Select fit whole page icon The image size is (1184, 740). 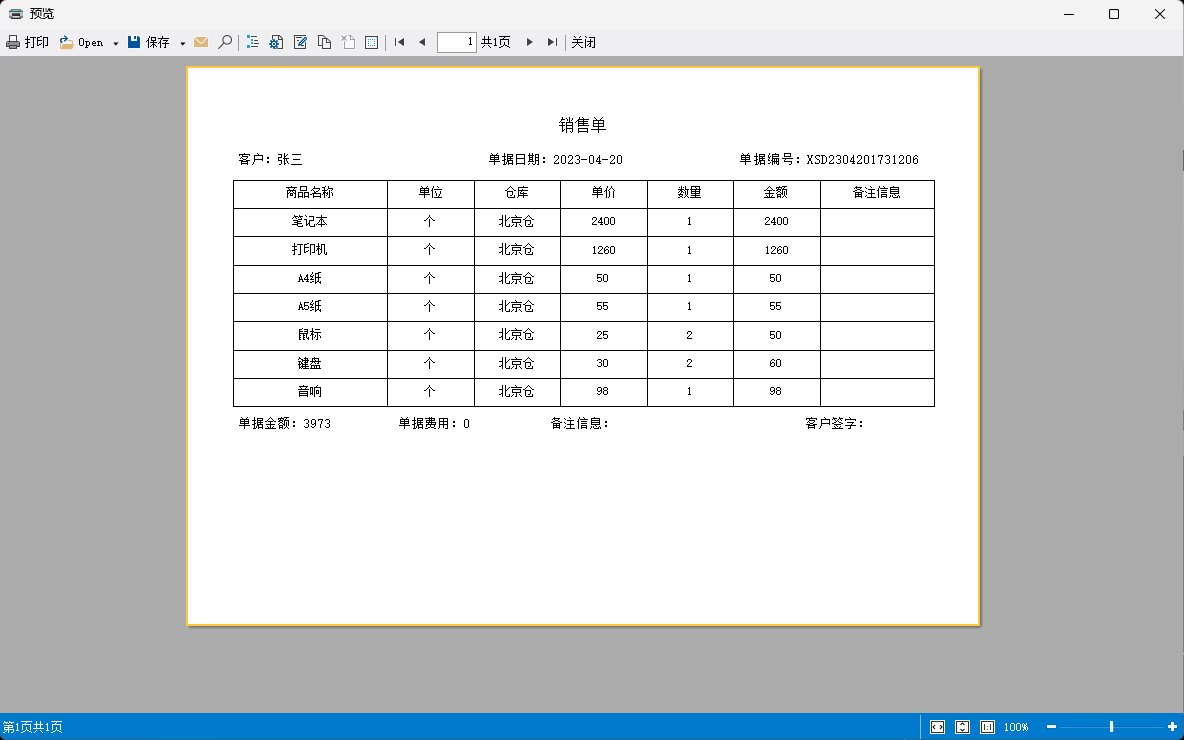(x=962, y=727)
